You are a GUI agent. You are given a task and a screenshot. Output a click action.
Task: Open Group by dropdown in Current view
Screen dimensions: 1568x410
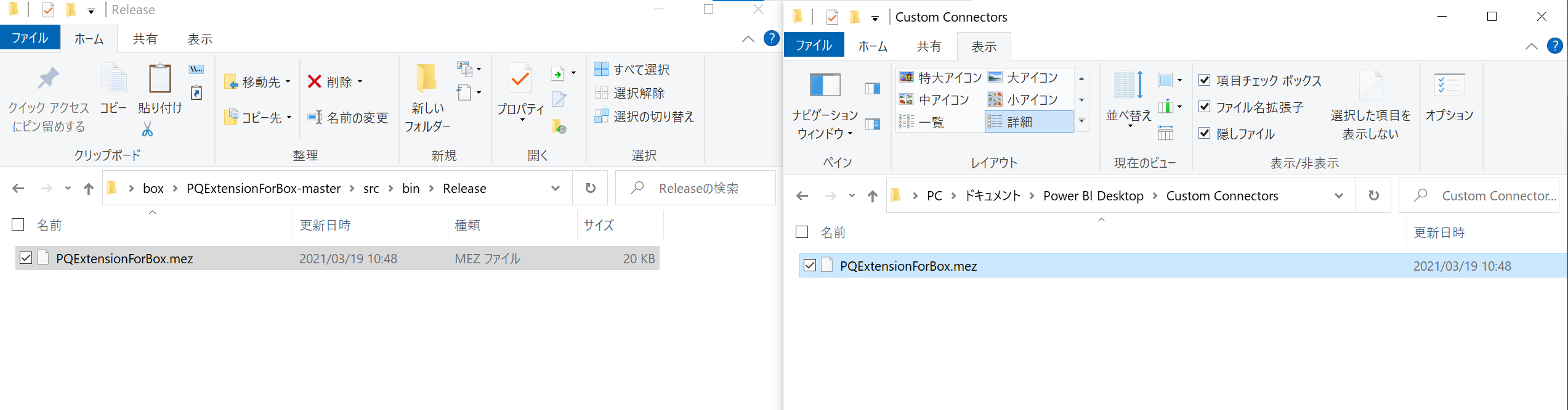1170,80
